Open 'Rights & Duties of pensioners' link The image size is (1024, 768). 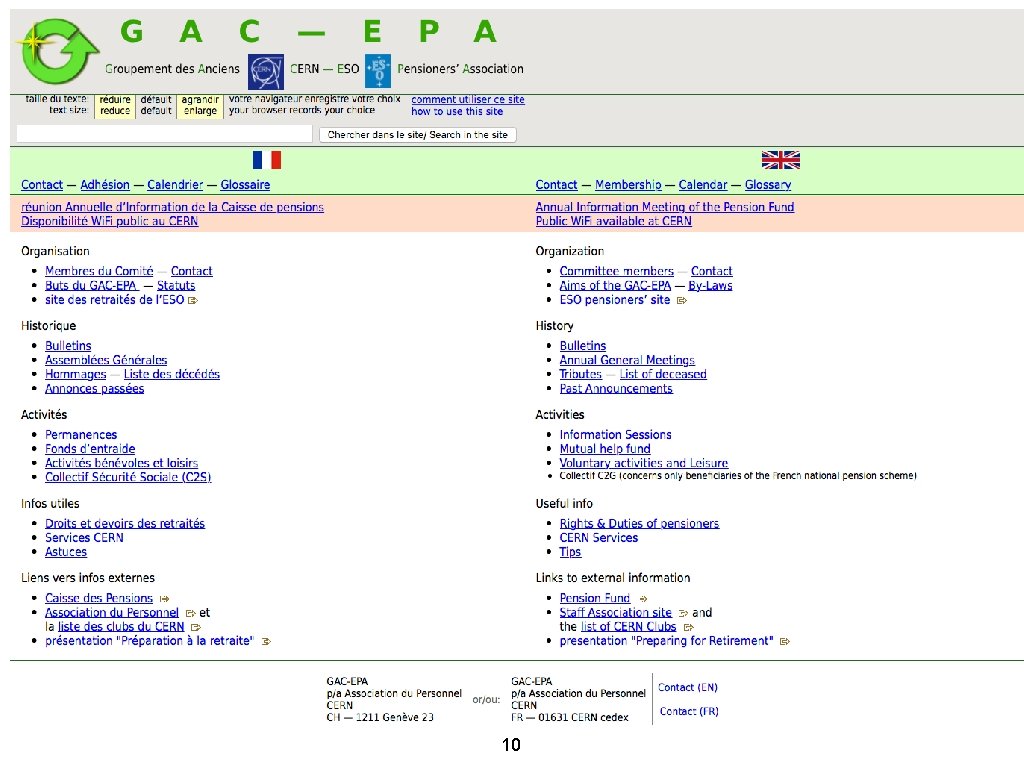tap(639, 523)
